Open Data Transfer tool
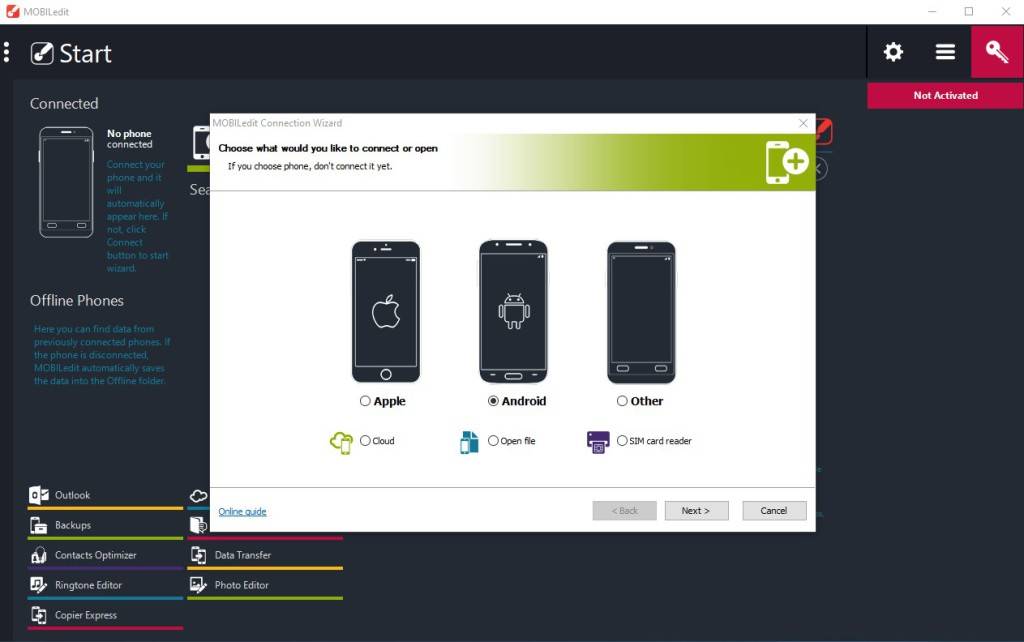 (265, 555)
